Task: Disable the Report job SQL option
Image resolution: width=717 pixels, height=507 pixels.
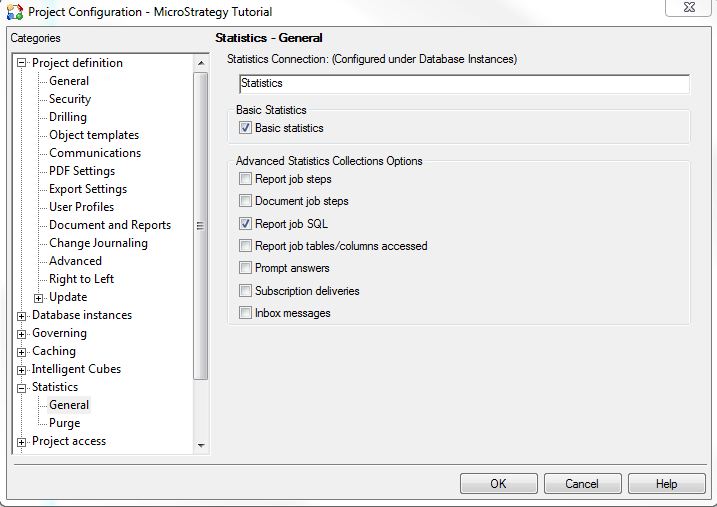Action: coord(246,224)
